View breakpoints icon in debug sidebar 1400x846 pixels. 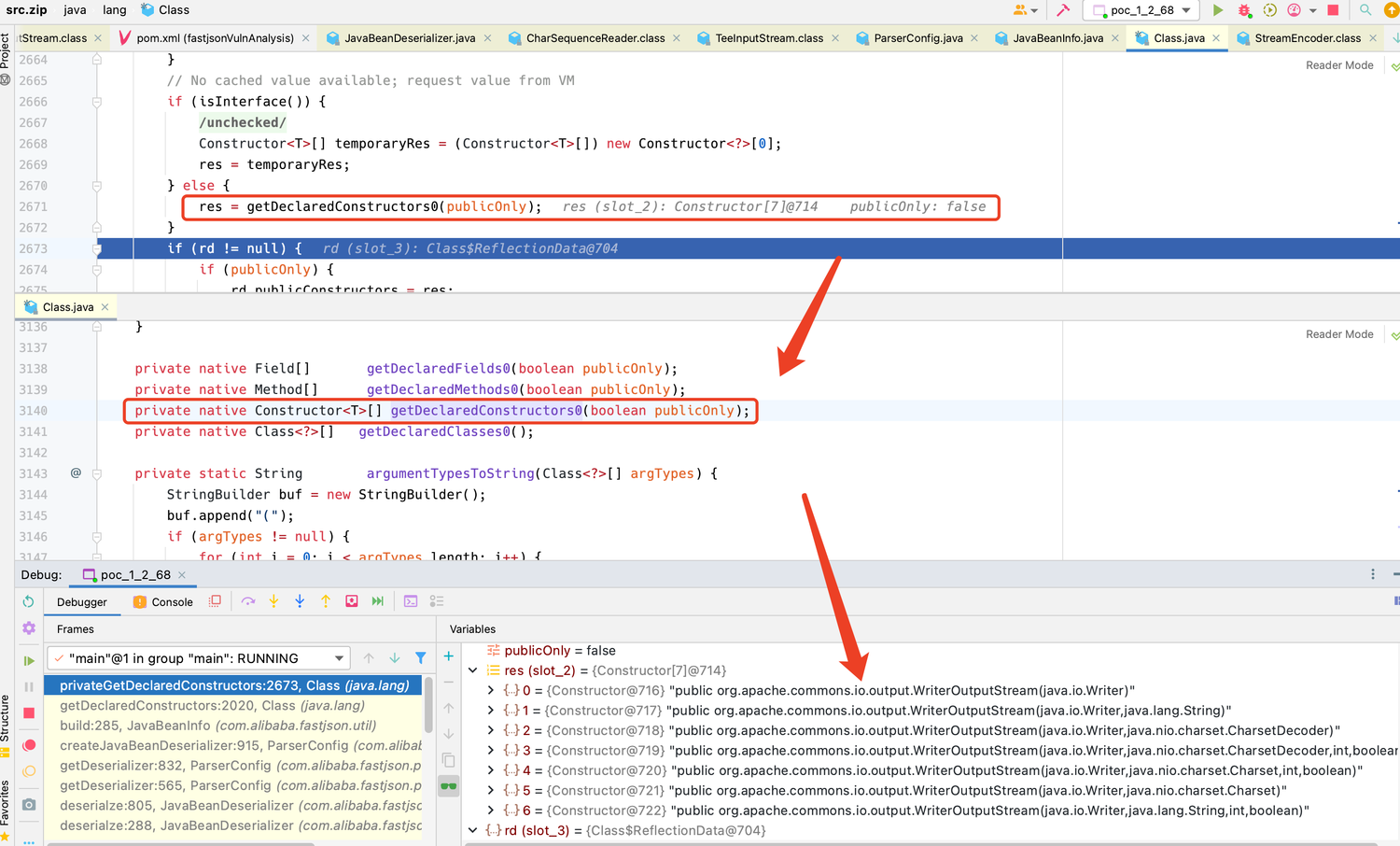coord(29,745)
